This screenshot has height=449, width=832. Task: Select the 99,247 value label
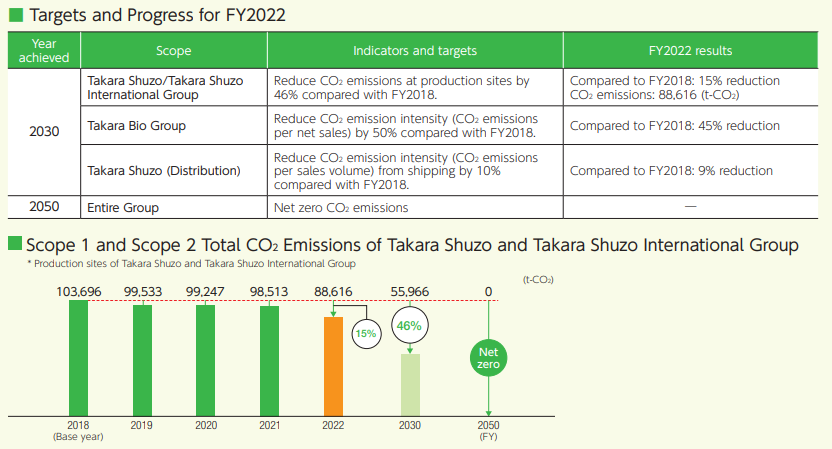(x=205, y=292)
